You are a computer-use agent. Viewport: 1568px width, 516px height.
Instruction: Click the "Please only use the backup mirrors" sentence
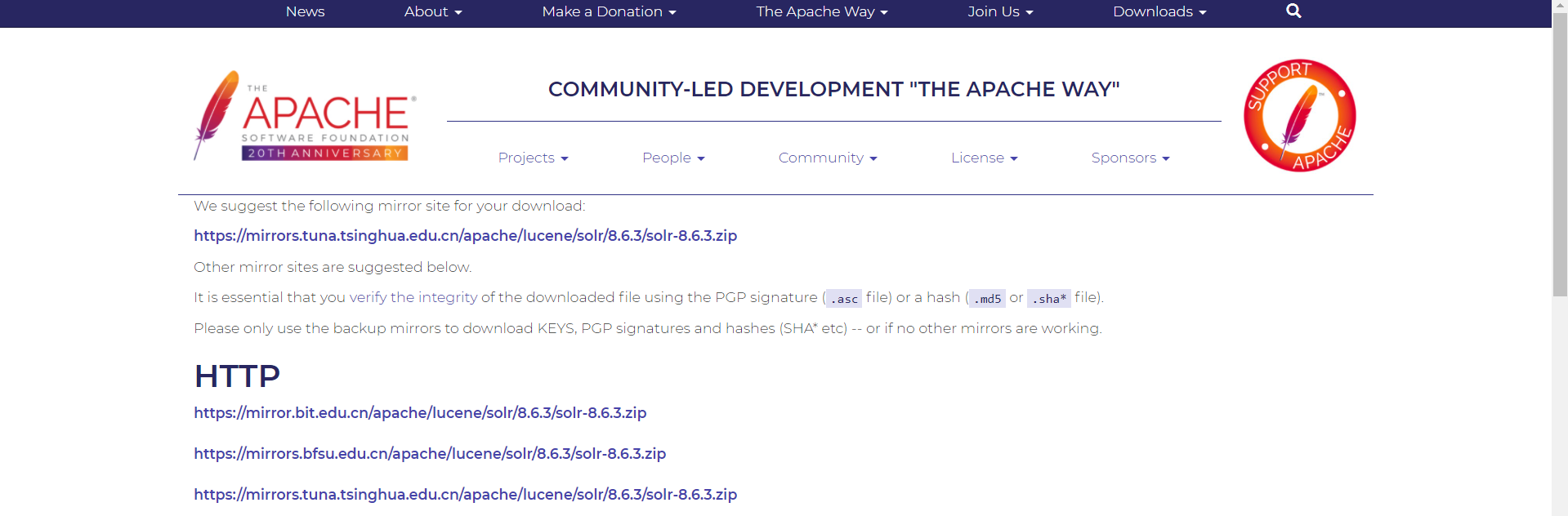(x=648, y=328)
